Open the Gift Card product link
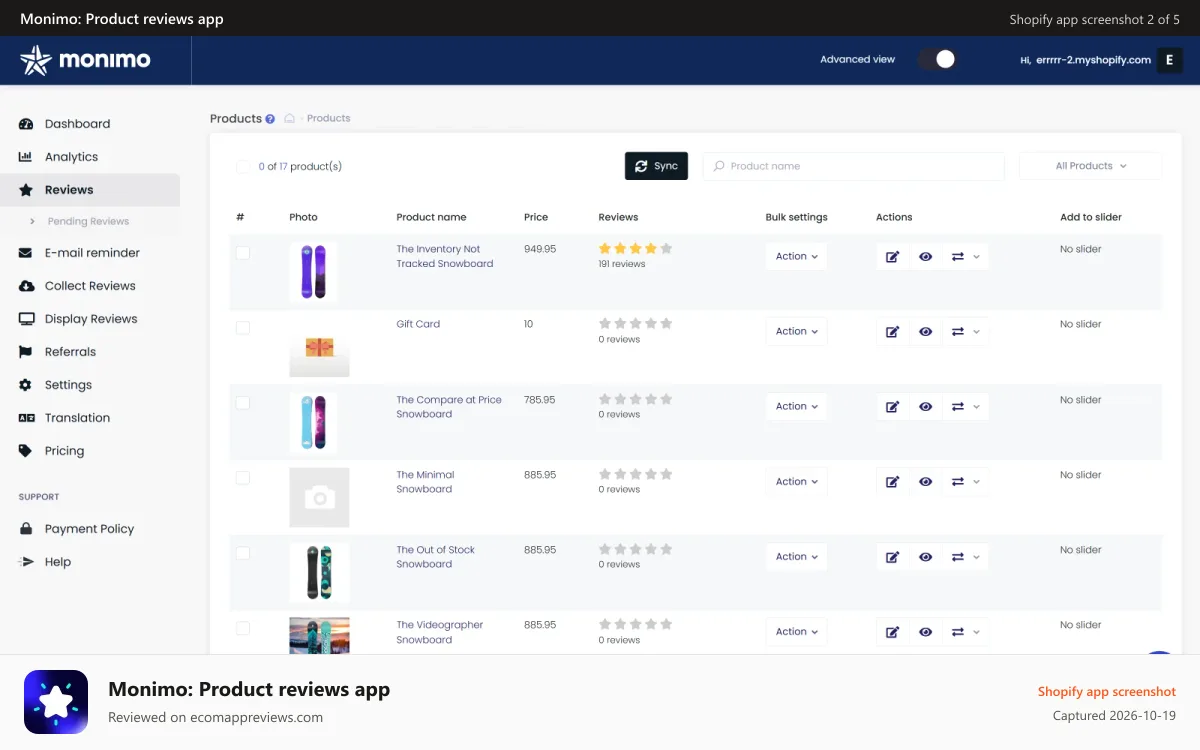Image resolution: width=1200 pixels, height=750 pixels. [x=418, y=324]
